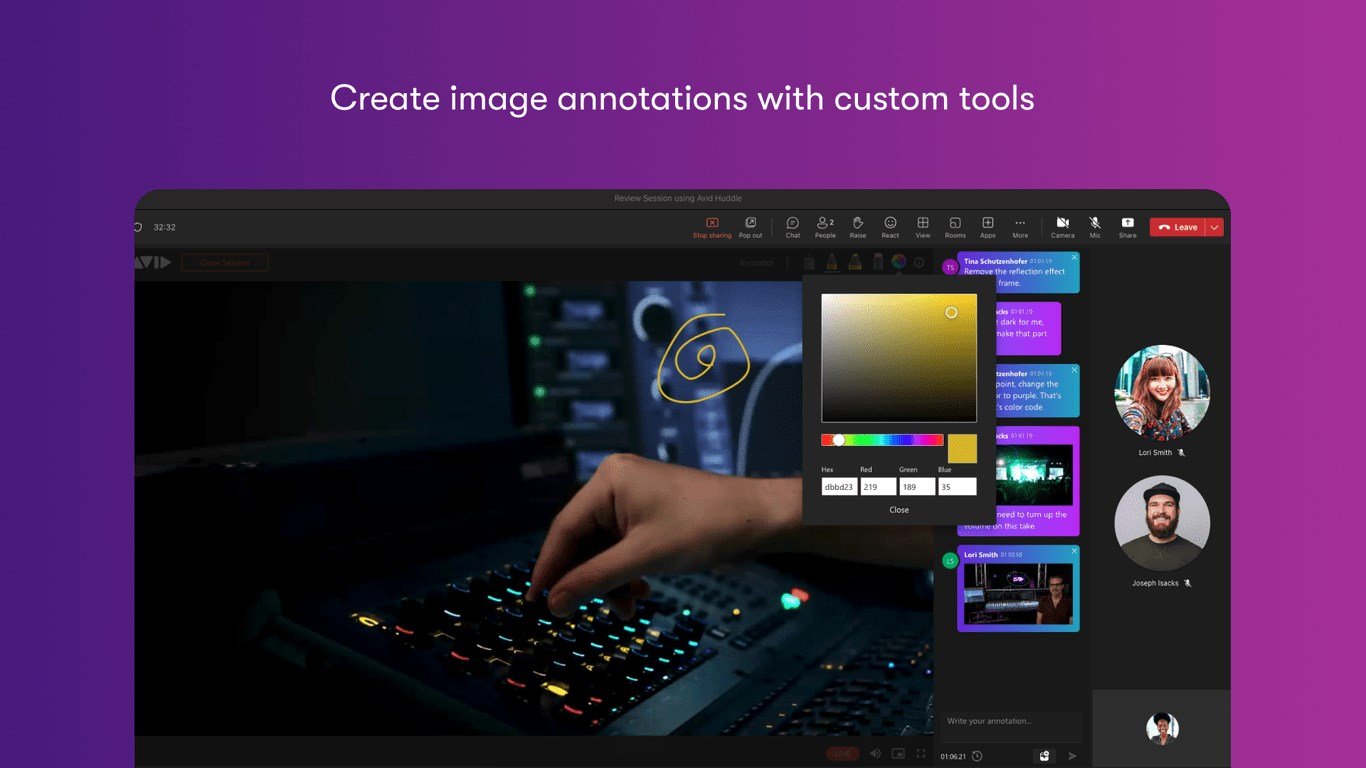Expand the Leave button dropdown arrow
The image size is (1366, 768).
point(1214,227)
